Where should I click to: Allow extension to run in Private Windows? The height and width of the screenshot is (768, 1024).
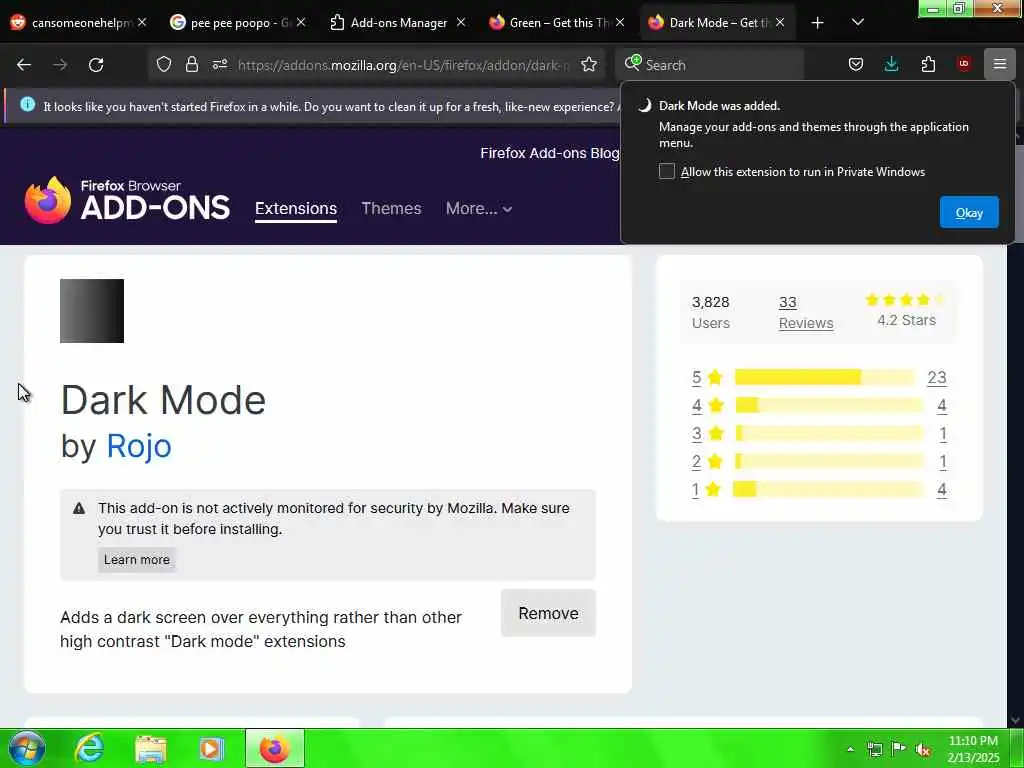click(x=667, y=171)
